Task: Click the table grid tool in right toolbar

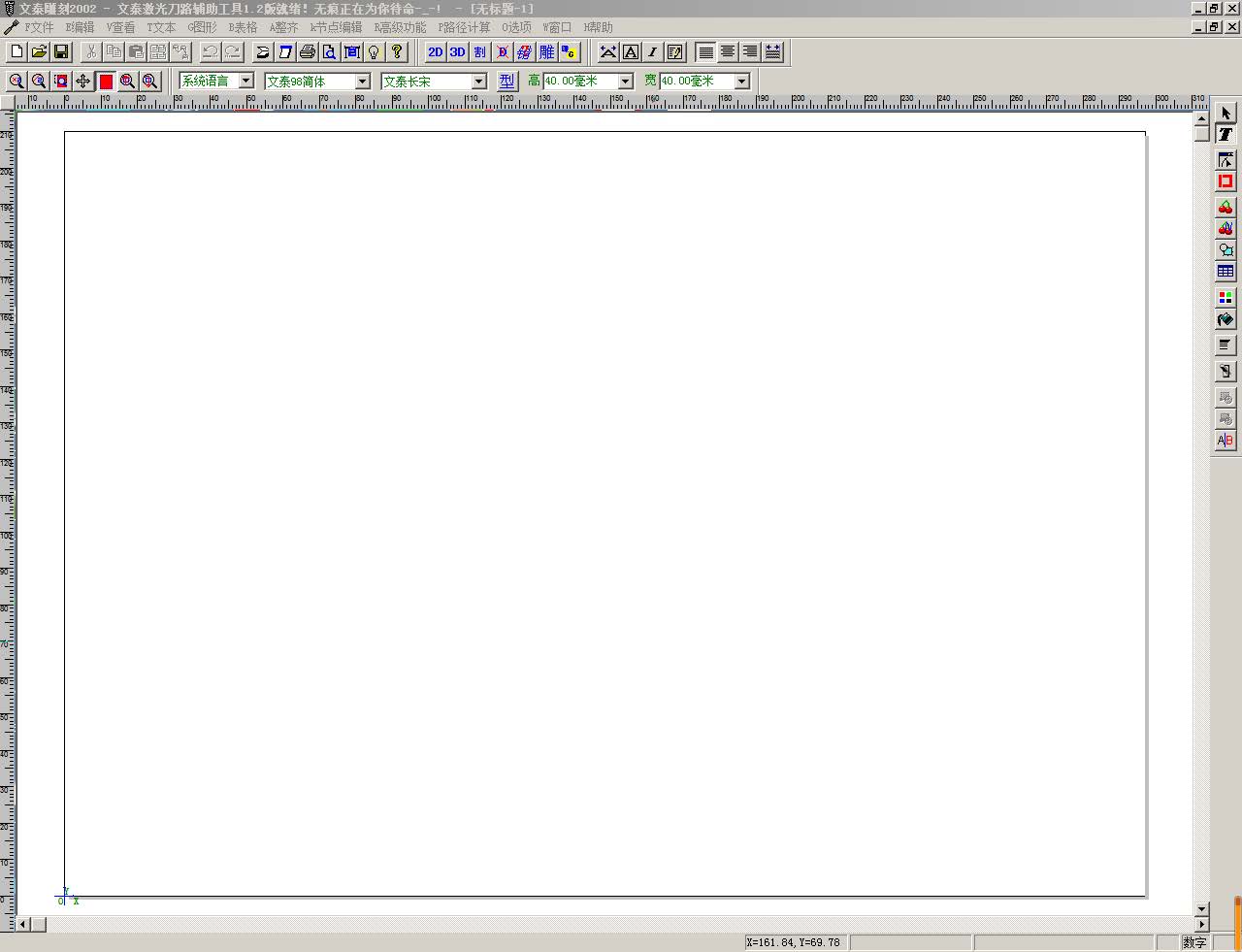Action: (x=1226, y=272)
